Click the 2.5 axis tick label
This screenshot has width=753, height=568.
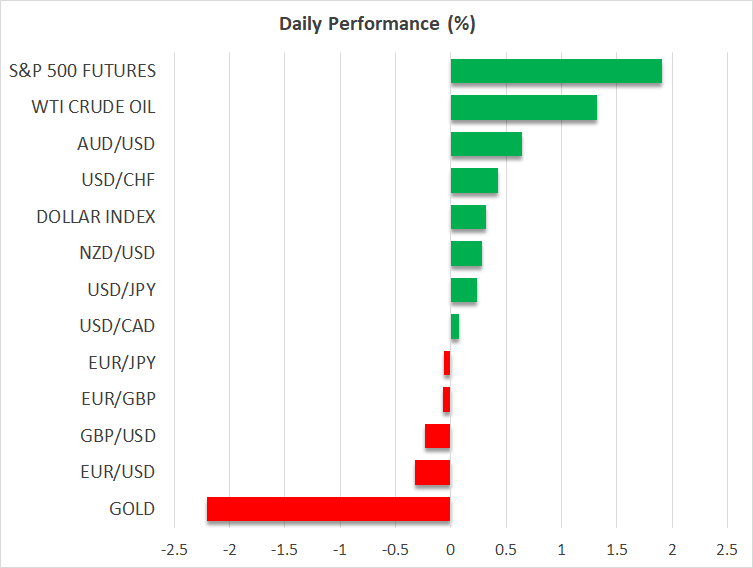726,548
